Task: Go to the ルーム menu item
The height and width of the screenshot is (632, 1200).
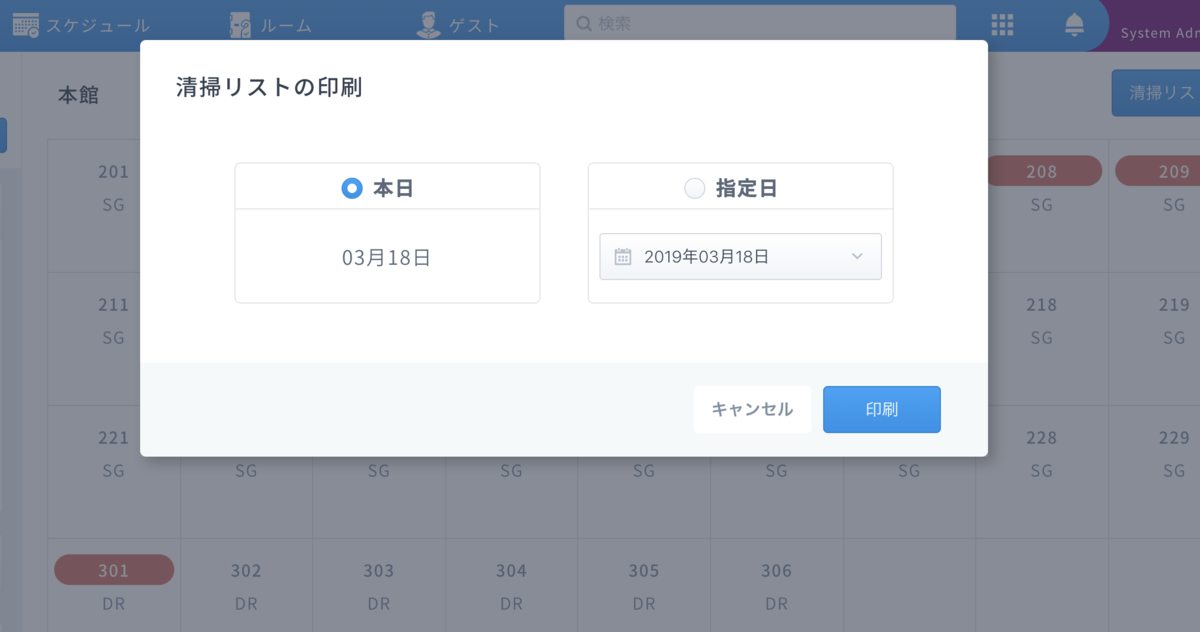Action: 285,26
